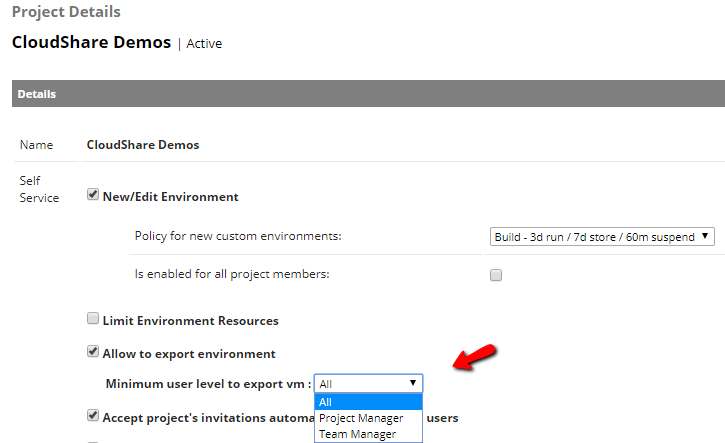Check the Limit Environment Resources checkbox

[93, 319]
